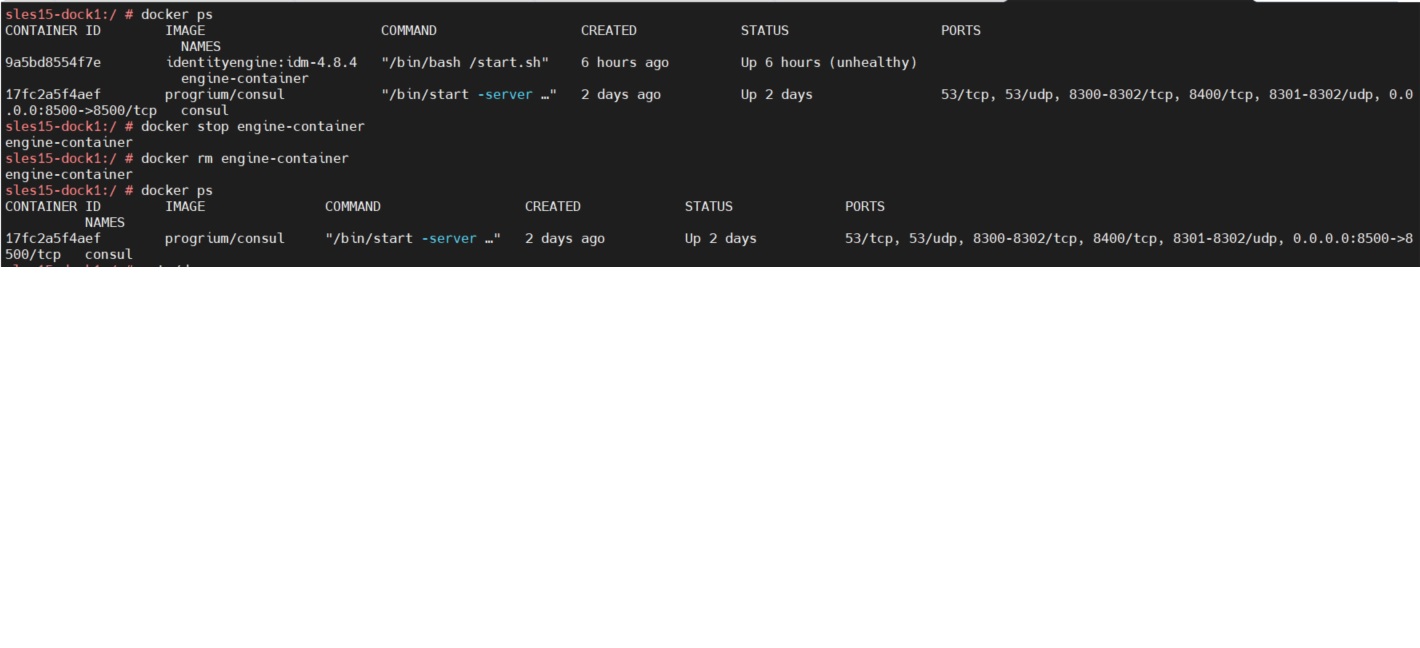Select the STATUS column header
The height and width of the screenshot is (648, 1420).
(x=764, y=30)
